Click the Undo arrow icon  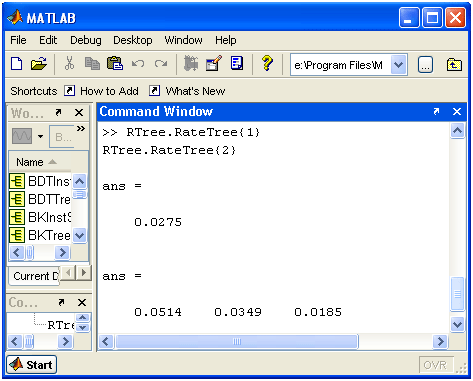(x=138, y=63)
